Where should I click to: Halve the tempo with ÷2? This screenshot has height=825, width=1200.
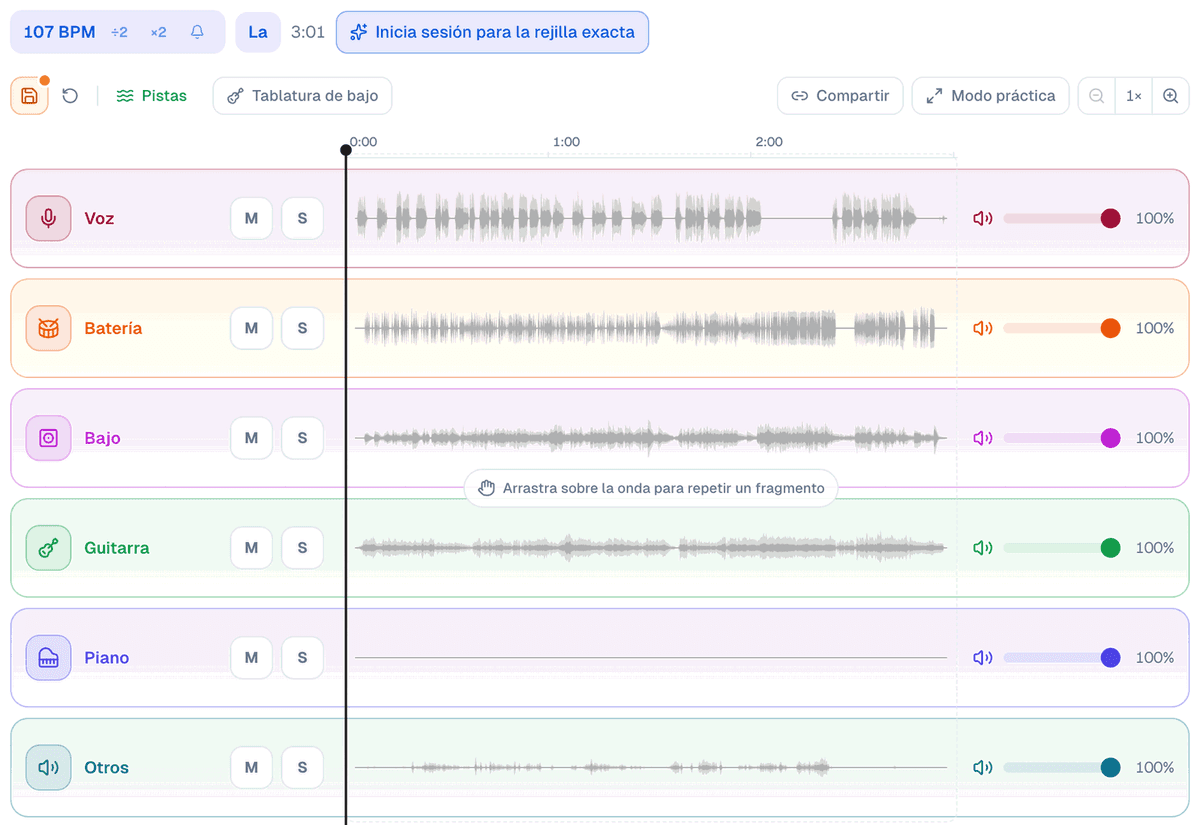tap(119, 32)
